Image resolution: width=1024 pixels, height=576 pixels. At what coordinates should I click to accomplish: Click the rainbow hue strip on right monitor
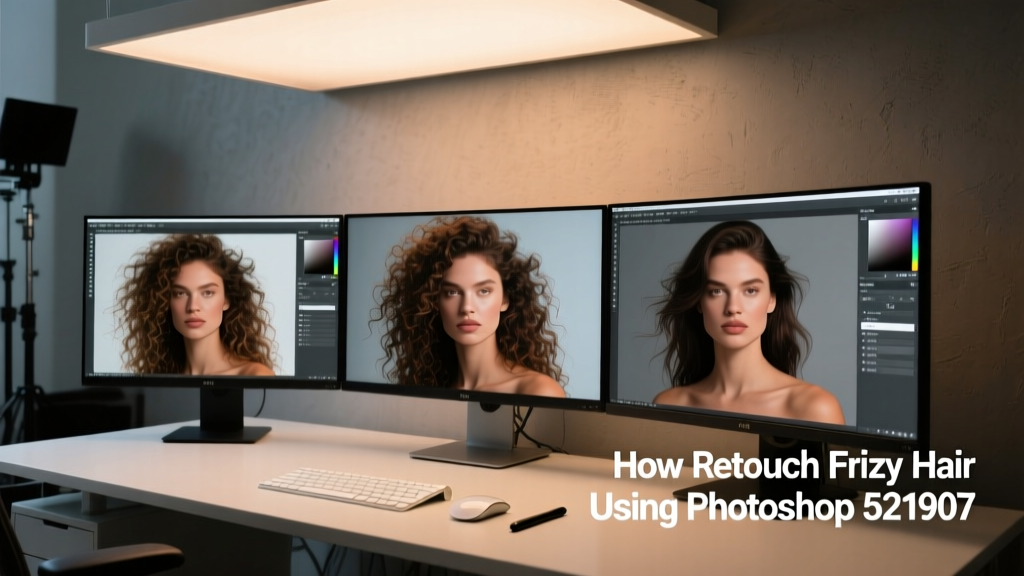(x=916, y=245)
